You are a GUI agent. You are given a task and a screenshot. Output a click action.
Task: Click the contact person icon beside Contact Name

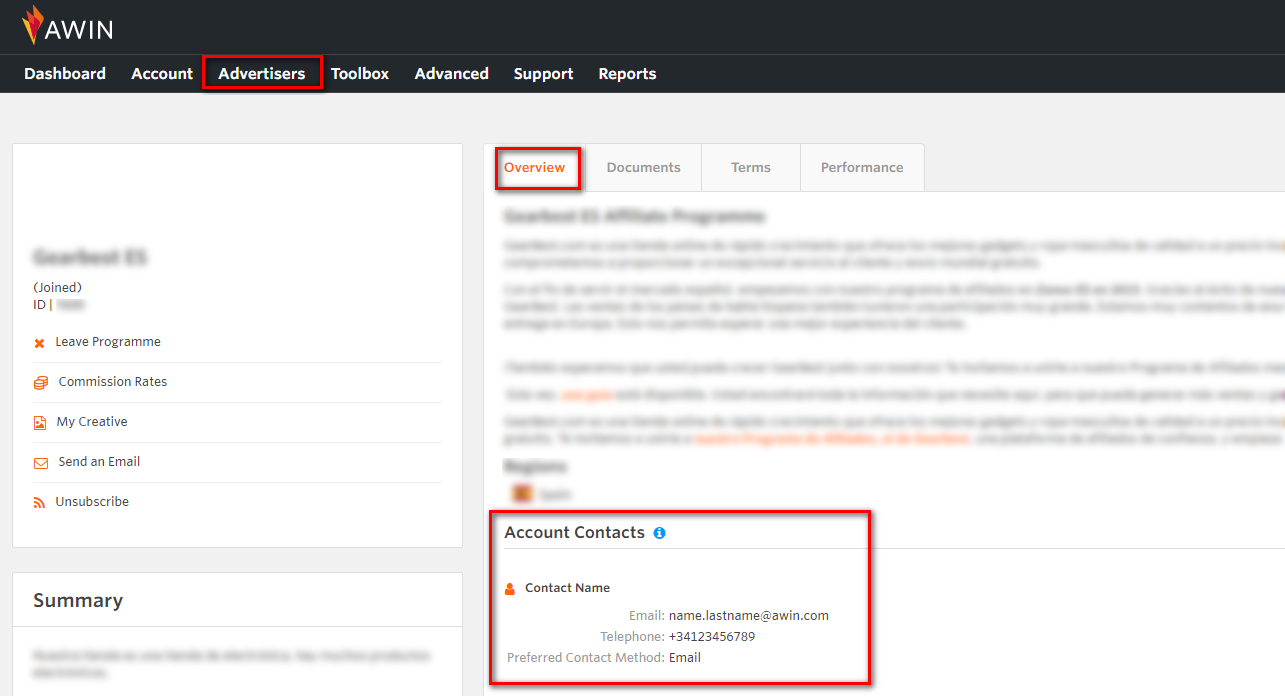tap(512, 587)
